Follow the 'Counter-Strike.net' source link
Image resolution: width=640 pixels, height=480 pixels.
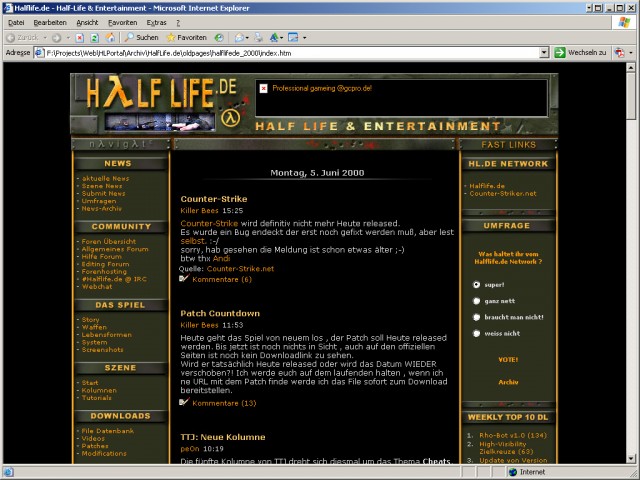[240, 269]
